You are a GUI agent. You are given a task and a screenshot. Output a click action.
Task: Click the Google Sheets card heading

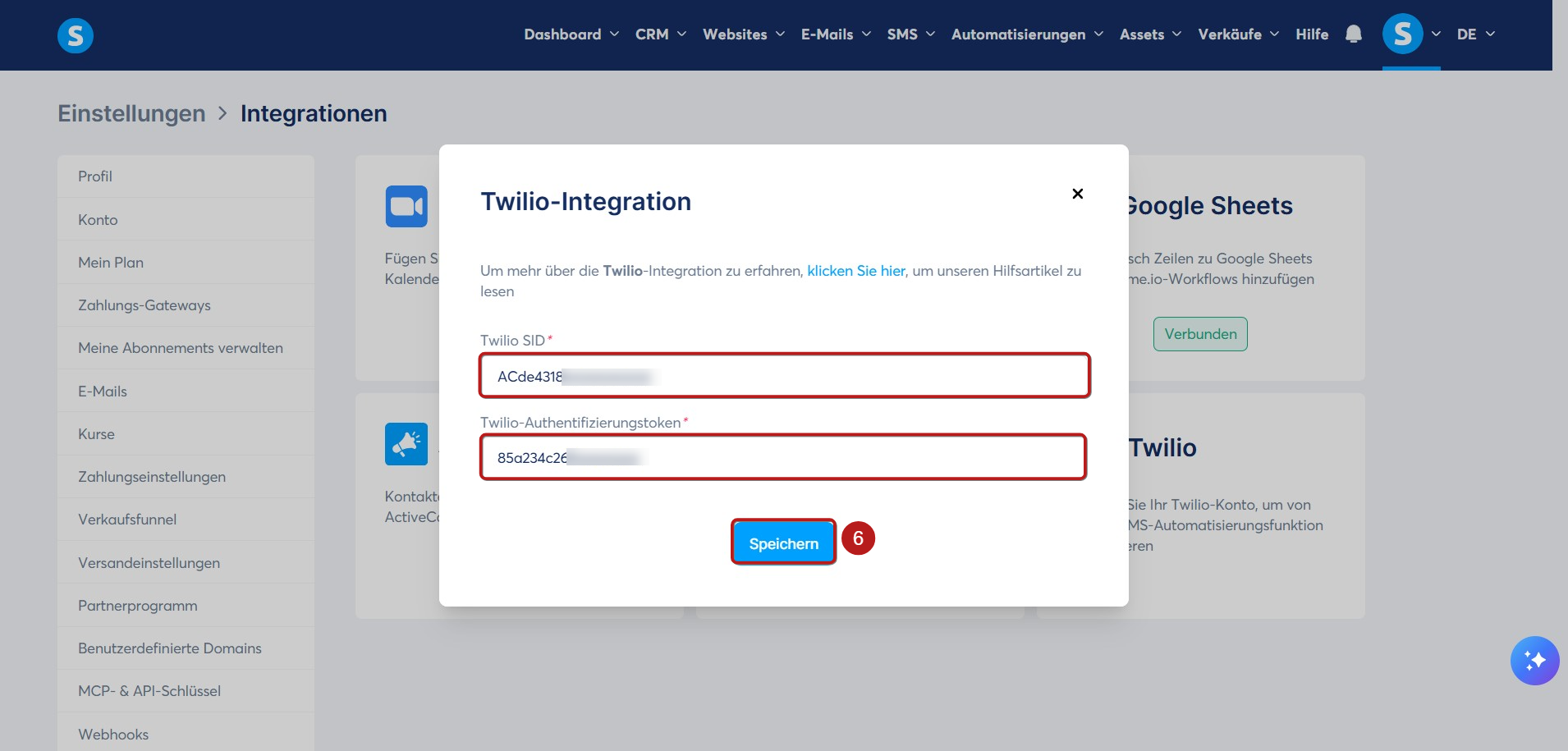click(x=1211, y=206)
